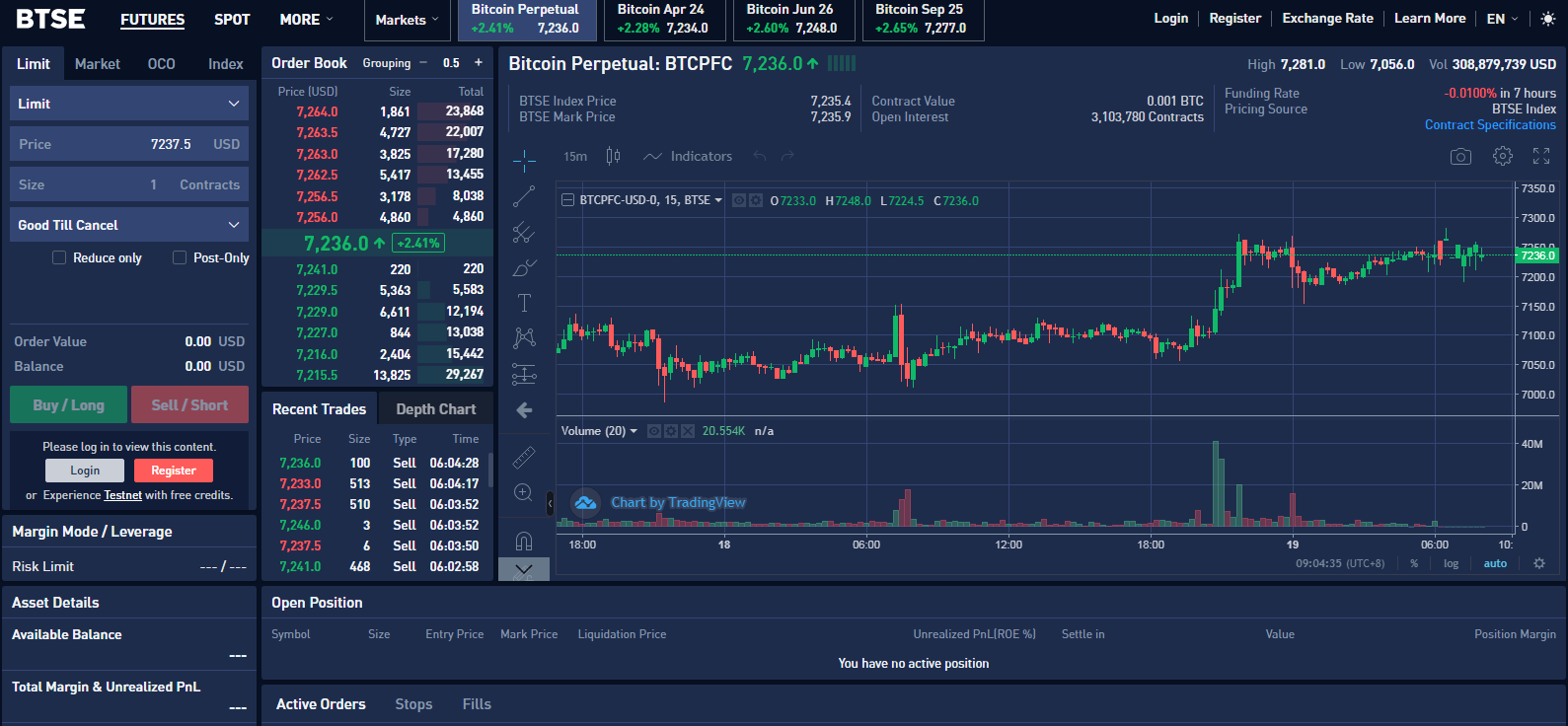This screenshot has height=726, width=1568.
Task: Open BTCPFC-USD series settings gear
Action: (x=756, y=200)
